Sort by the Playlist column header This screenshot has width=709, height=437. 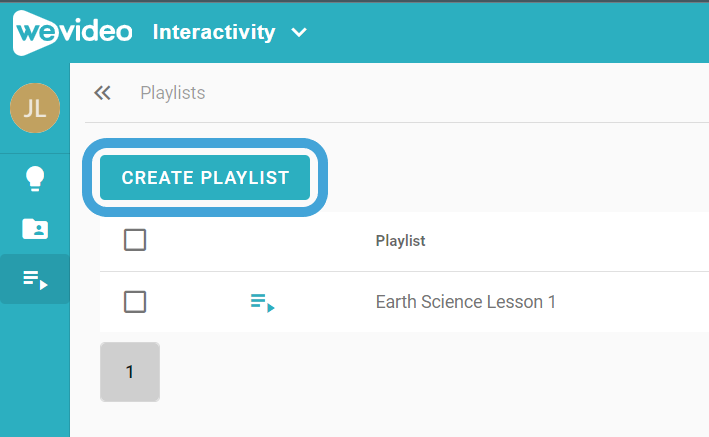[400, 241]
